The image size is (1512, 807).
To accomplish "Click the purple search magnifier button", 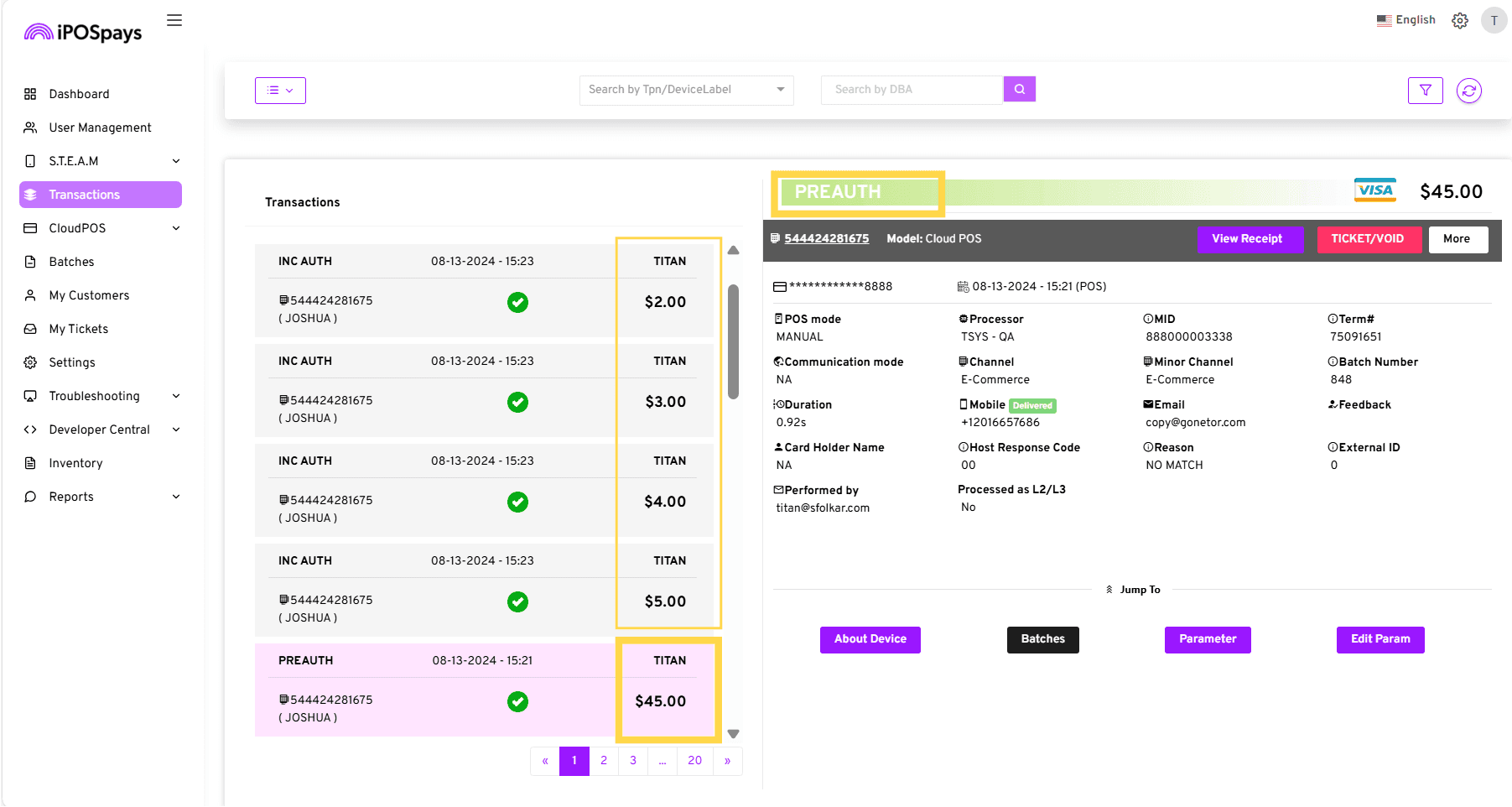I will pyautogui.click(x=1020, y=89).
